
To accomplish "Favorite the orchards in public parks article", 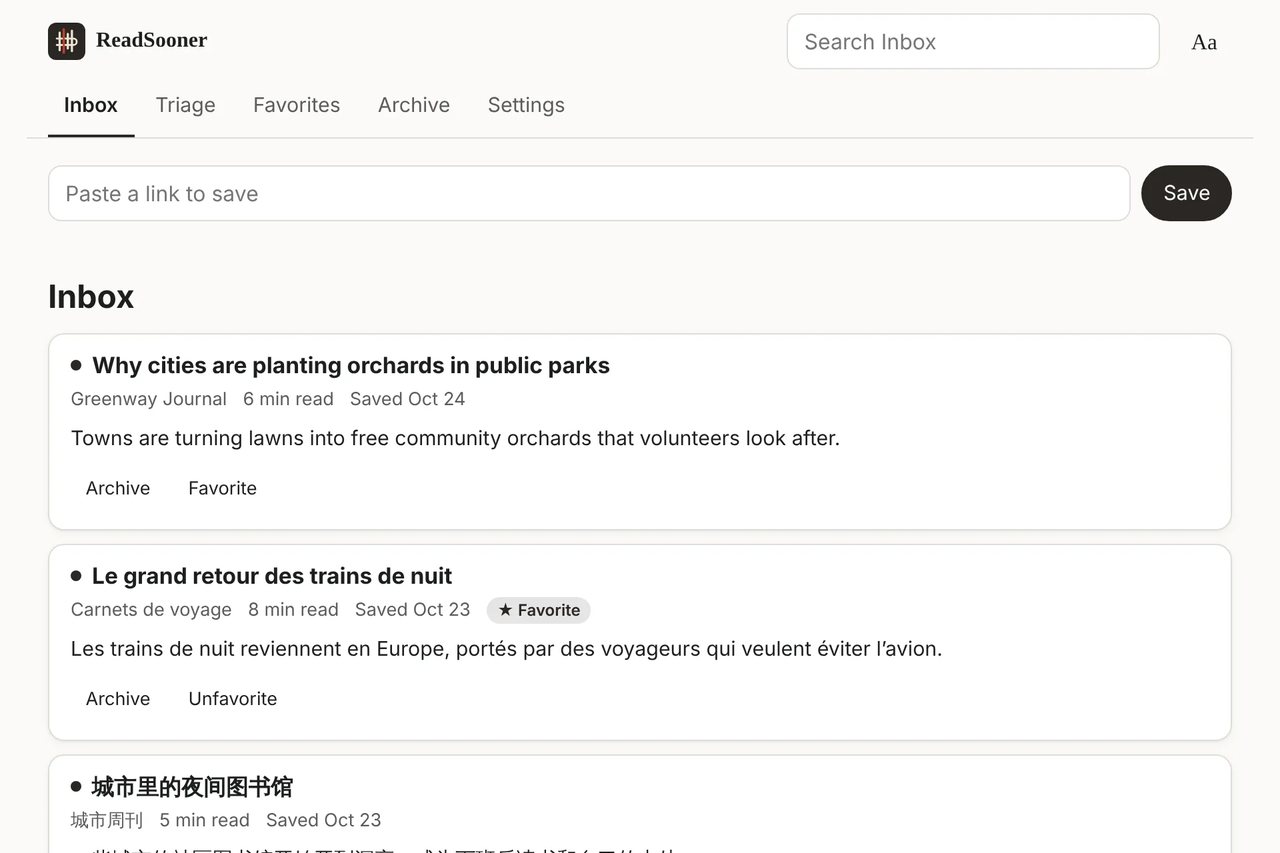I will tap(223, 488).
